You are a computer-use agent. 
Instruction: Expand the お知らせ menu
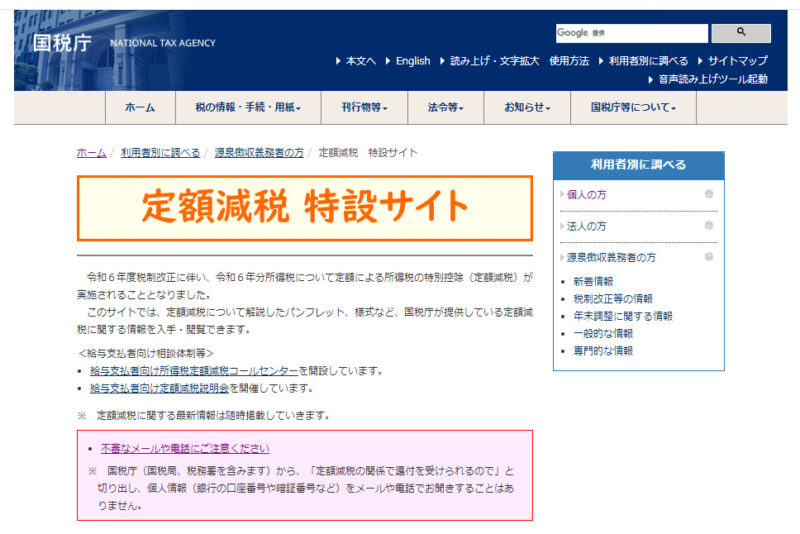point(526,108)
